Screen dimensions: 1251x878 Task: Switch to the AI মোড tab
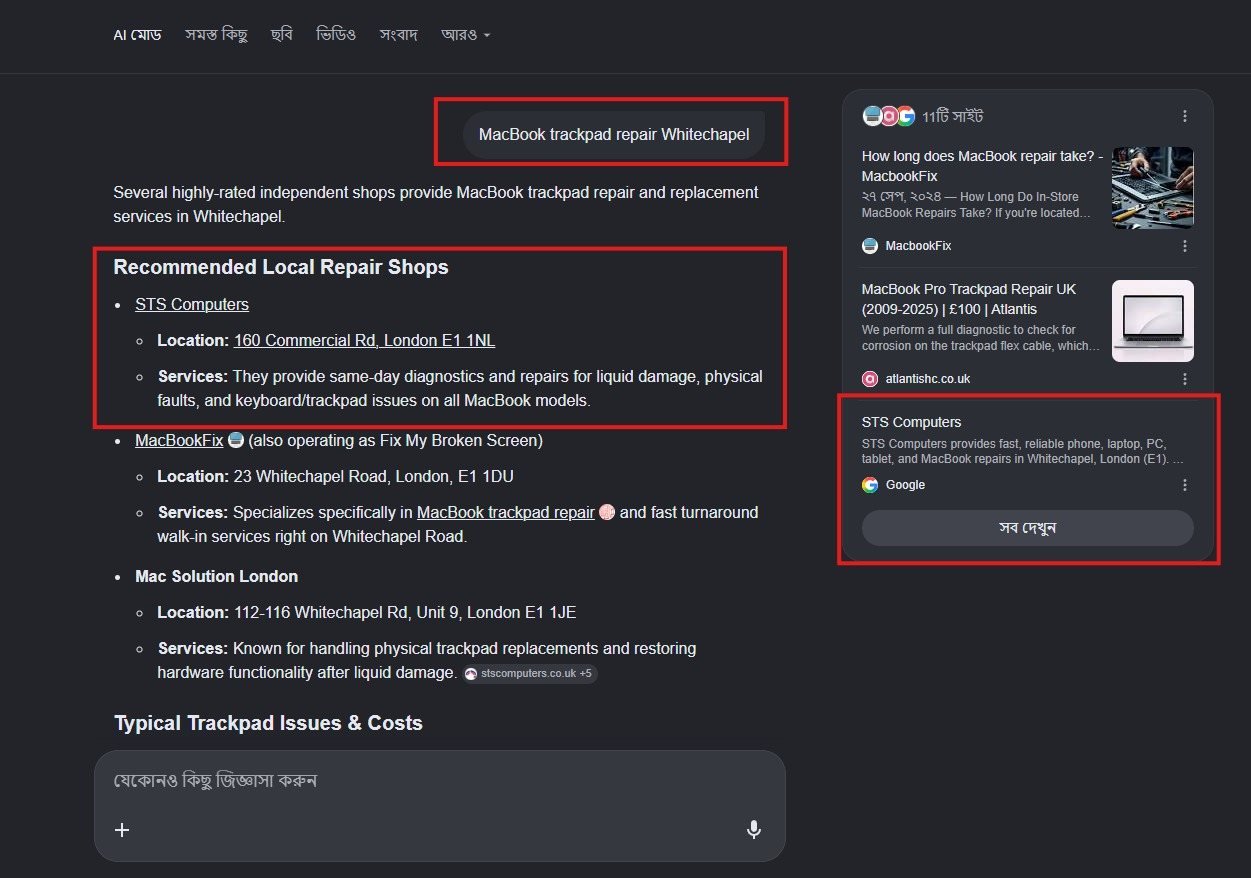(x=137, y=35)
